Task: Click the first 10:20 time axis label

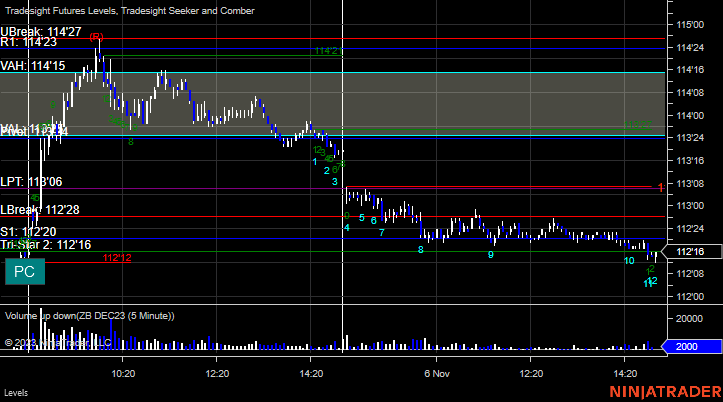Action: click(x=123, y=373)
